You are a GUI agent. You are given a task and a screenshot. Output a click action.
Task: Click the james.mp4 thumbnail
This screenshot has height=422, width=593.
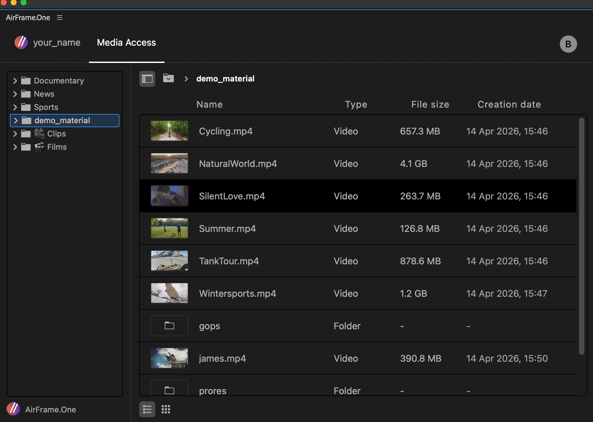coord(169,358)
